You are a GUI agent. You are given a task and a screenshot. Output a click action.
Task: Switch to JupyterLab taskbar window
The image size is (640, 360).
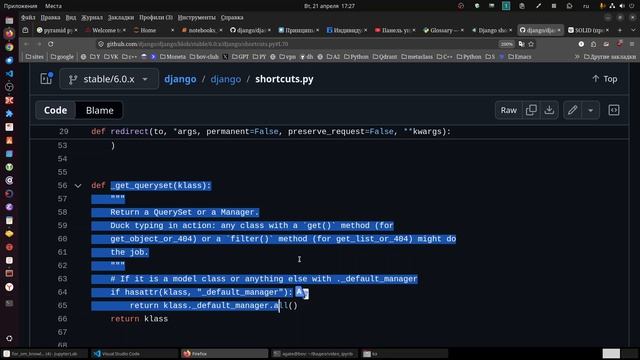pos(44,353)
